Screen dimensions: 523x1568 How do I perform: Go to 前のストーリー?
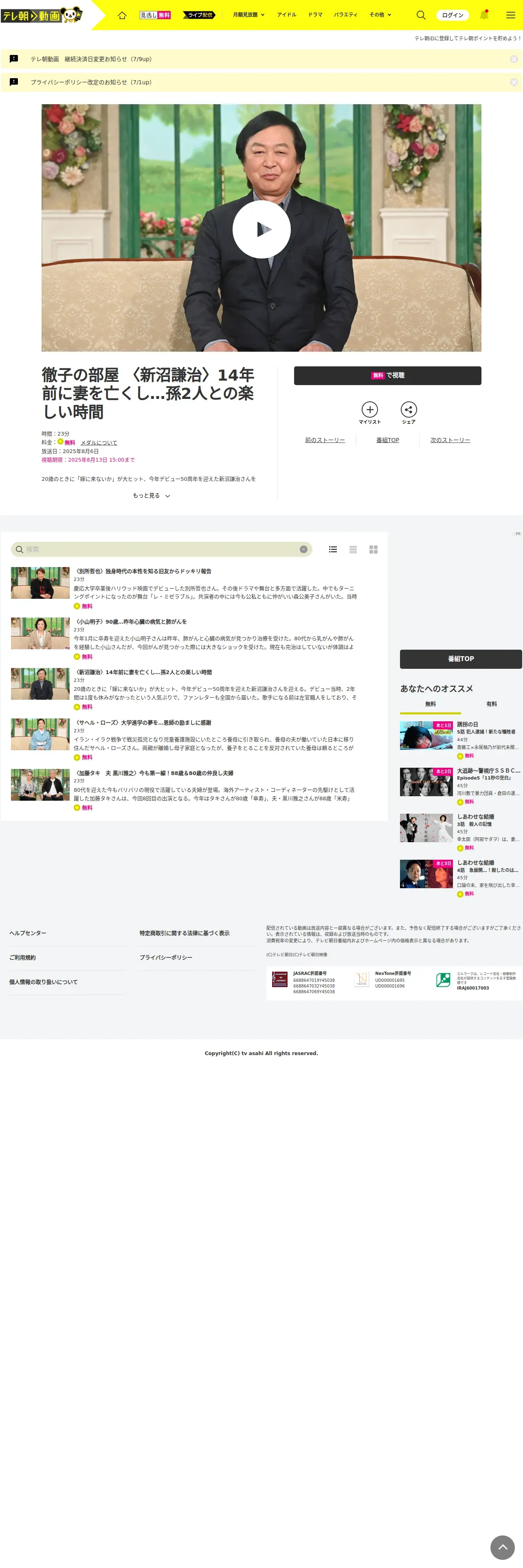pos(325,440)
